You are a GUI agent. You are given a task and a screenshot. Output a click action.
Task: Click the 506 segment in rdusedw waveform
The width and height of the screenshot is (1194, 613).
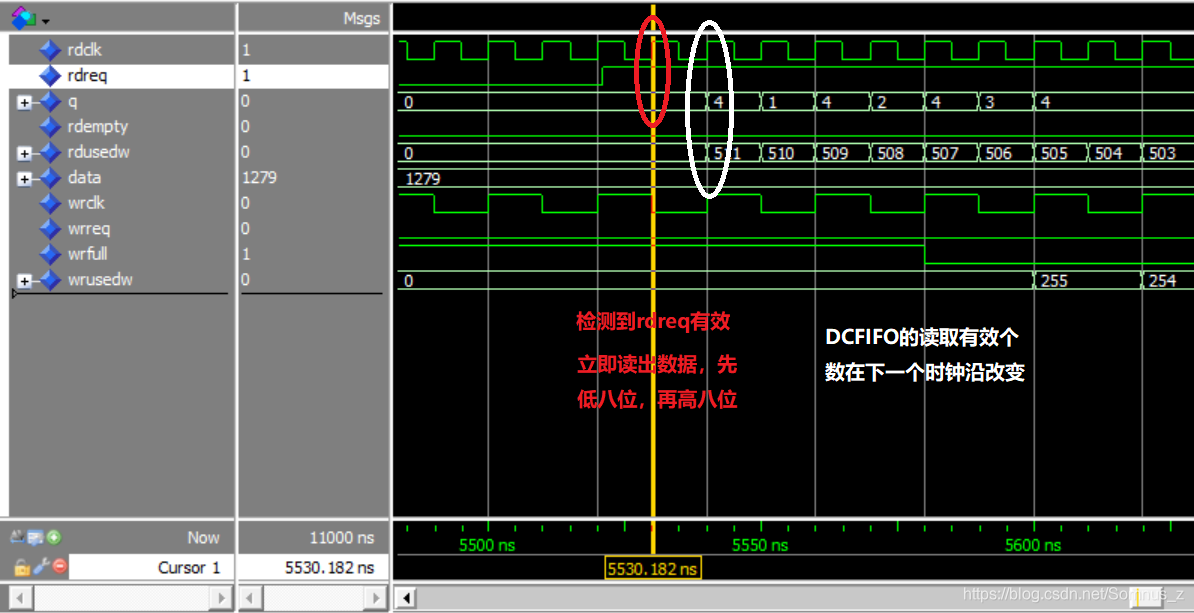[1006, 153]
